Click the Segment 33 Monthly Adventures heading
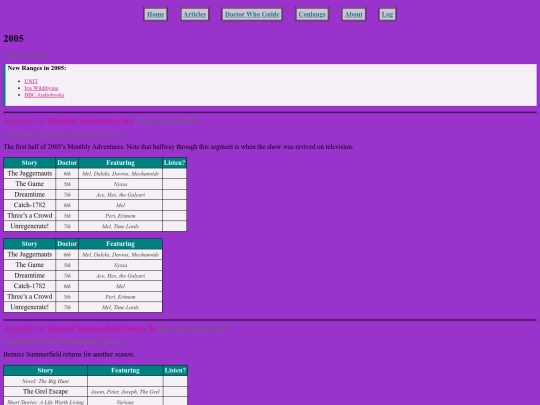This screenshot has width=540, height=405. tap(68, 121)
